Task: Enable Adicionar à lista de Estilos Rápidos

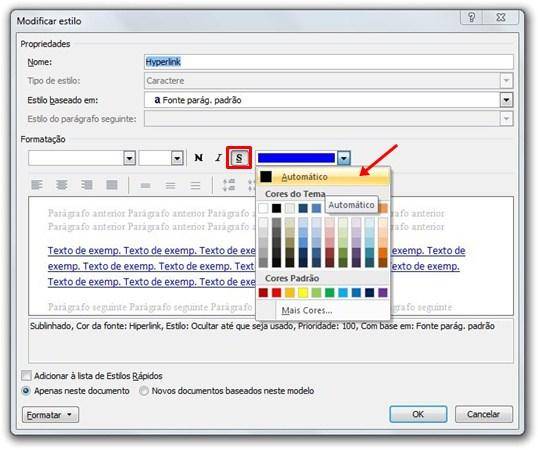Action: tap(26, 376)
